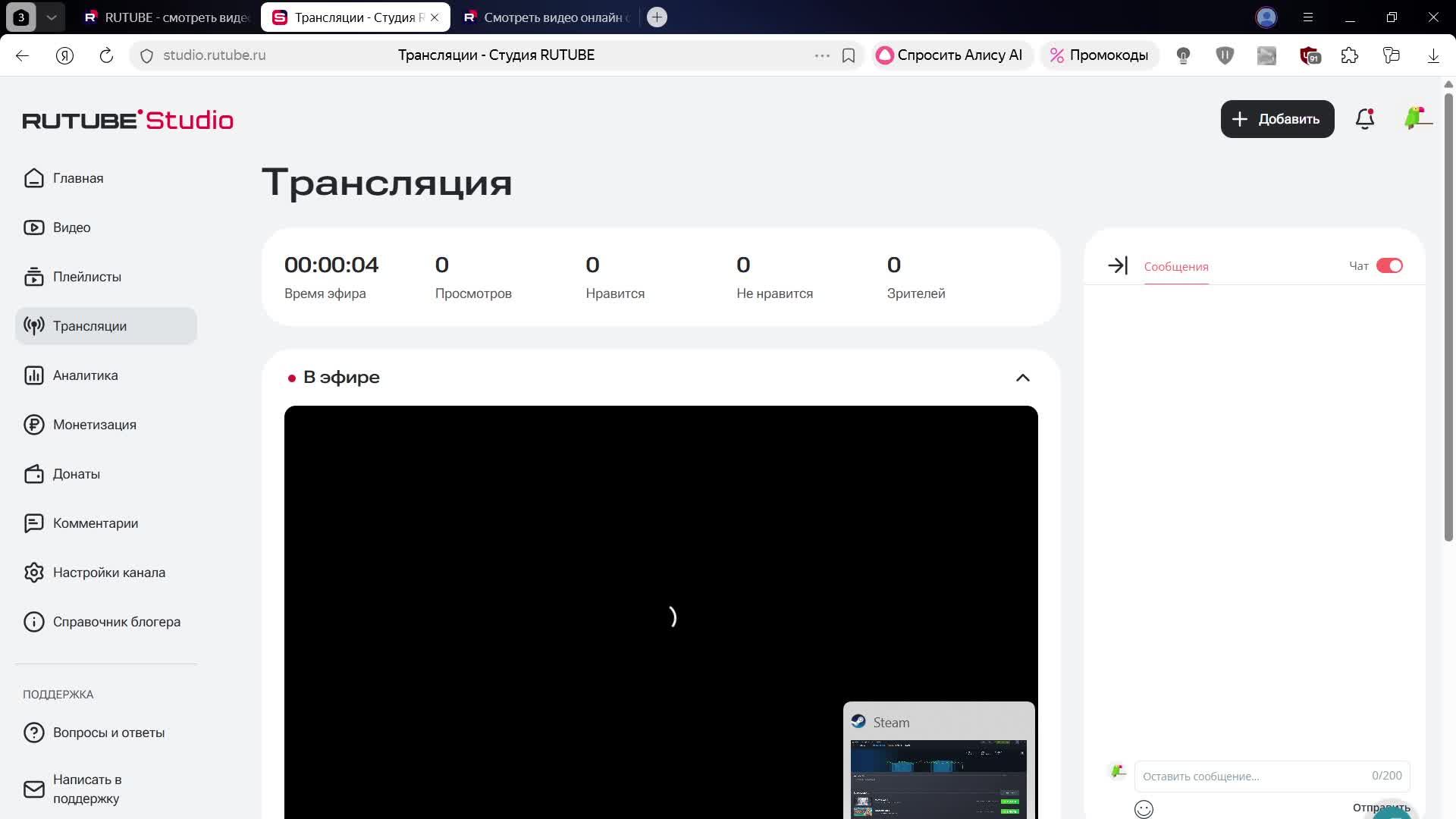Open browser extensions puzzle icon
Image resolution: width=1456 pixels, height=819 pixels.
[1350, 55]
